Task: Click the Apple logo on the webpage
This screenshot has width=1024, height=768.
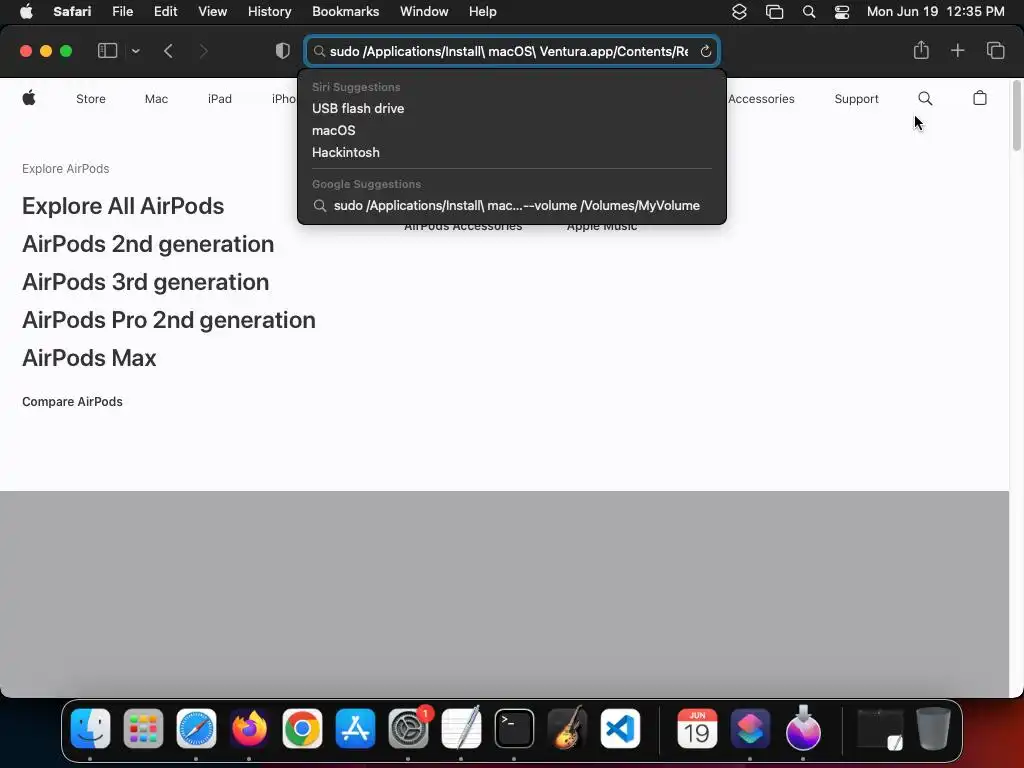Action: click(x=29, y=98)
